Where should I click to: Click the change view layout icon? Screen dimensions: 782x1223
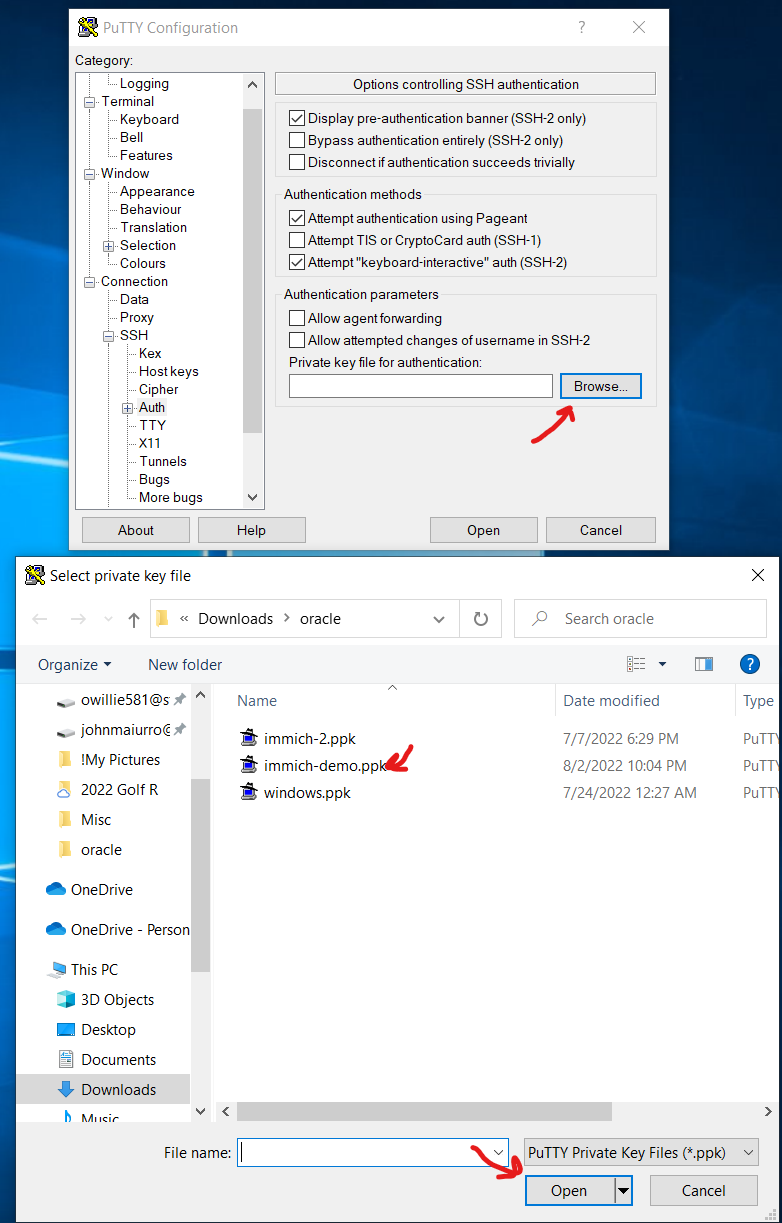click(636, 664)
